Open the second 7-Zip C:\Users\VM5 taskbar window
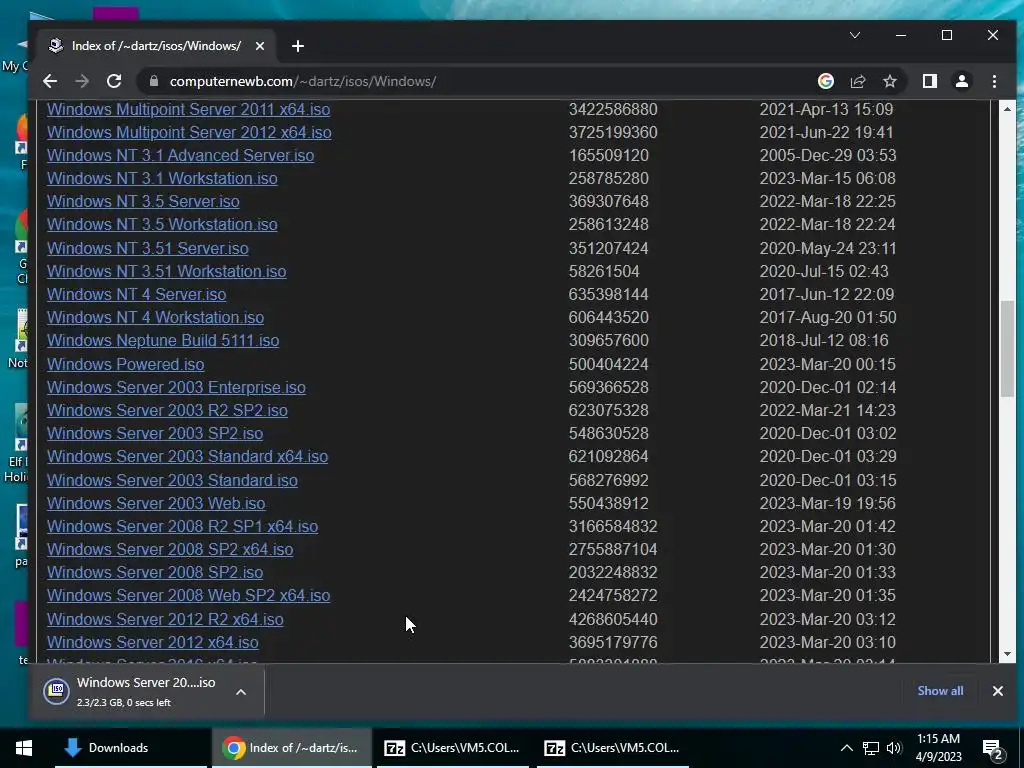 point(613,748)
